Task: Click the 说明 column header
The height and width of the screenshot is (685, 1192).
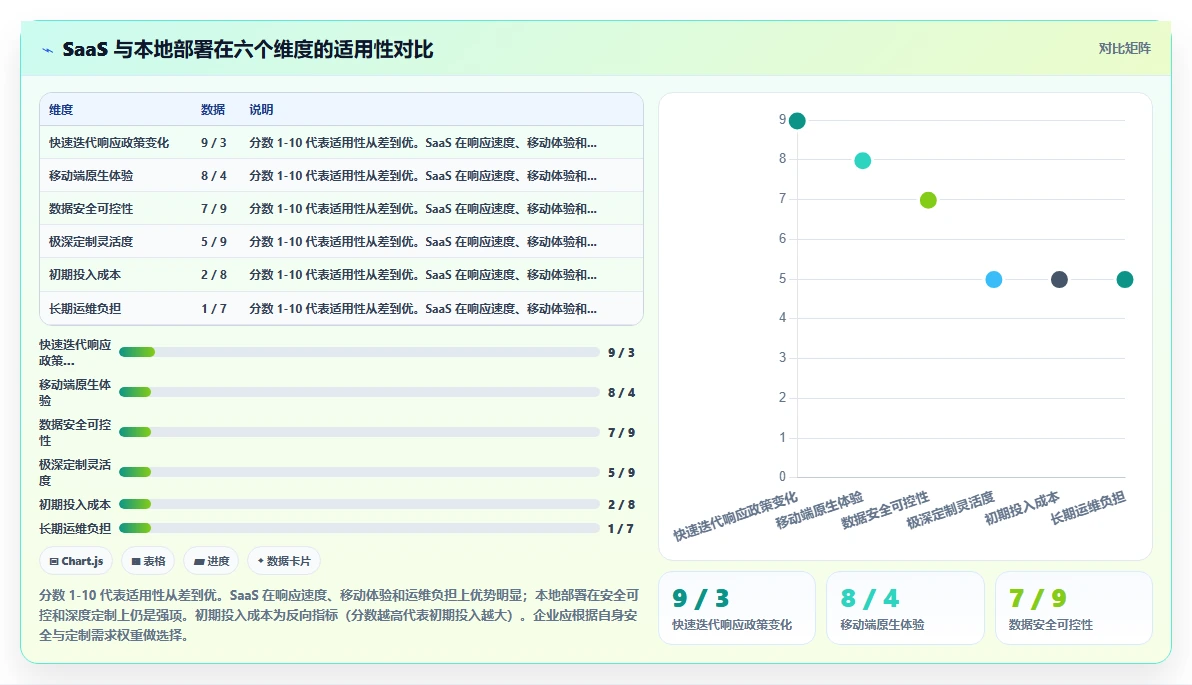Action: tap(261, 109)
